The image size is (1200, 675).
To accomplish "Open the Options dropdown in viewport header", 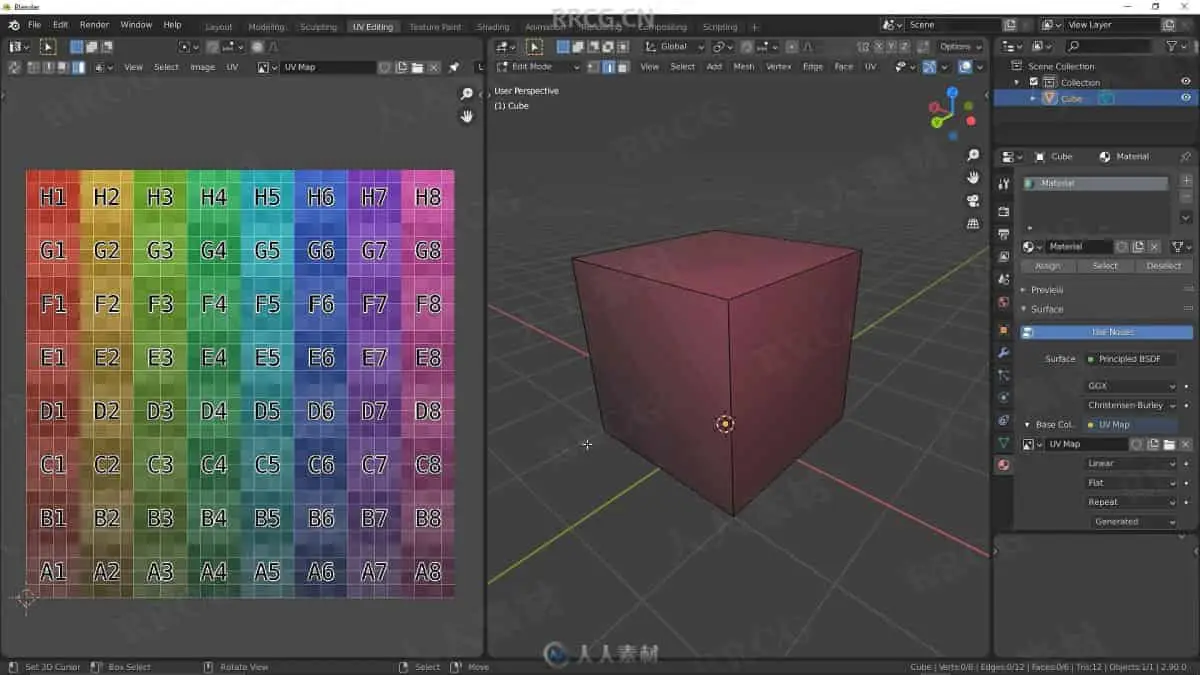I will (x=960, y=46).
